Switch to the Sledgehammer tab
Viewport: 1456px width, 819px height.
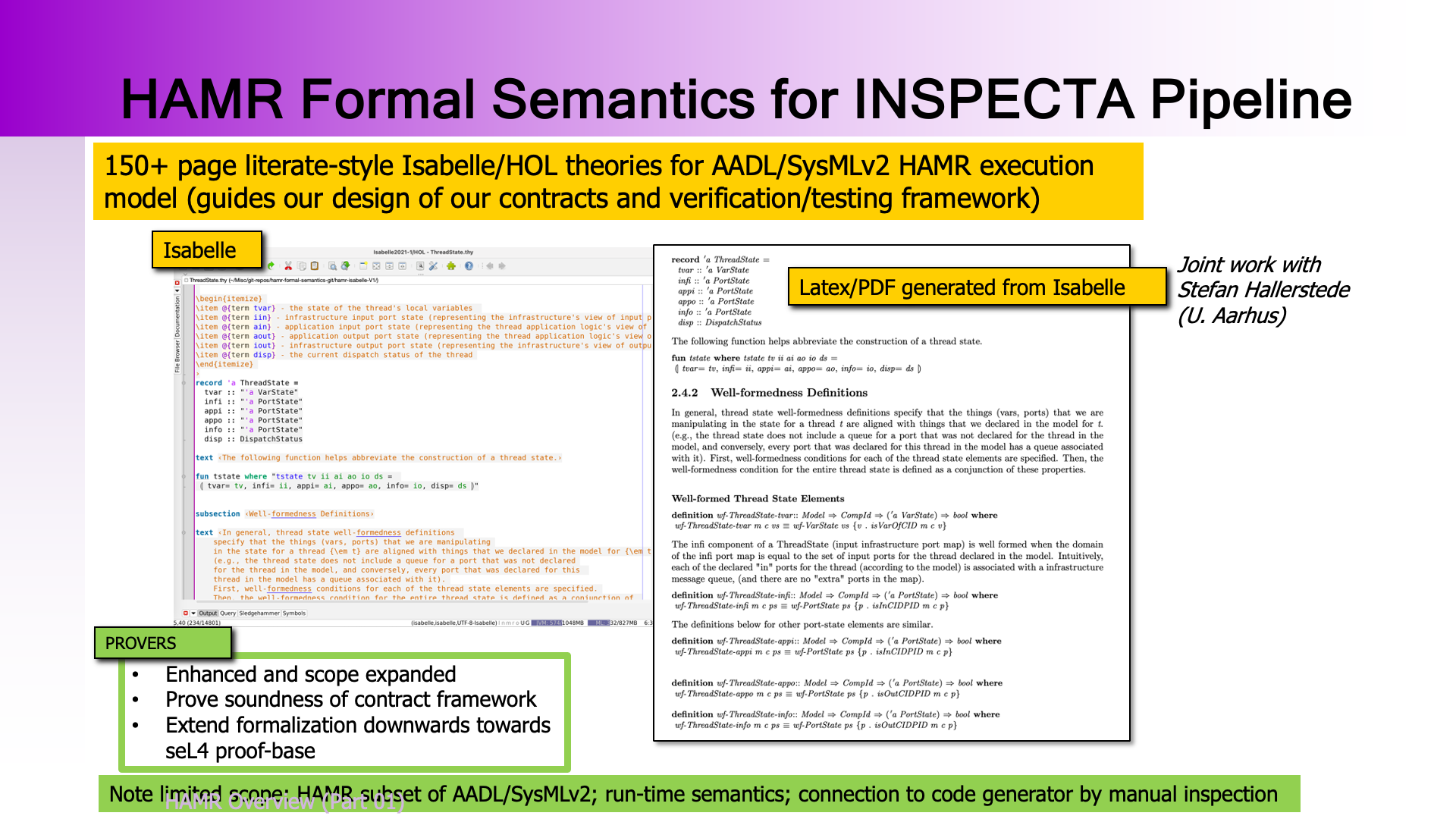pyautogui.click(x=259, y=613)
